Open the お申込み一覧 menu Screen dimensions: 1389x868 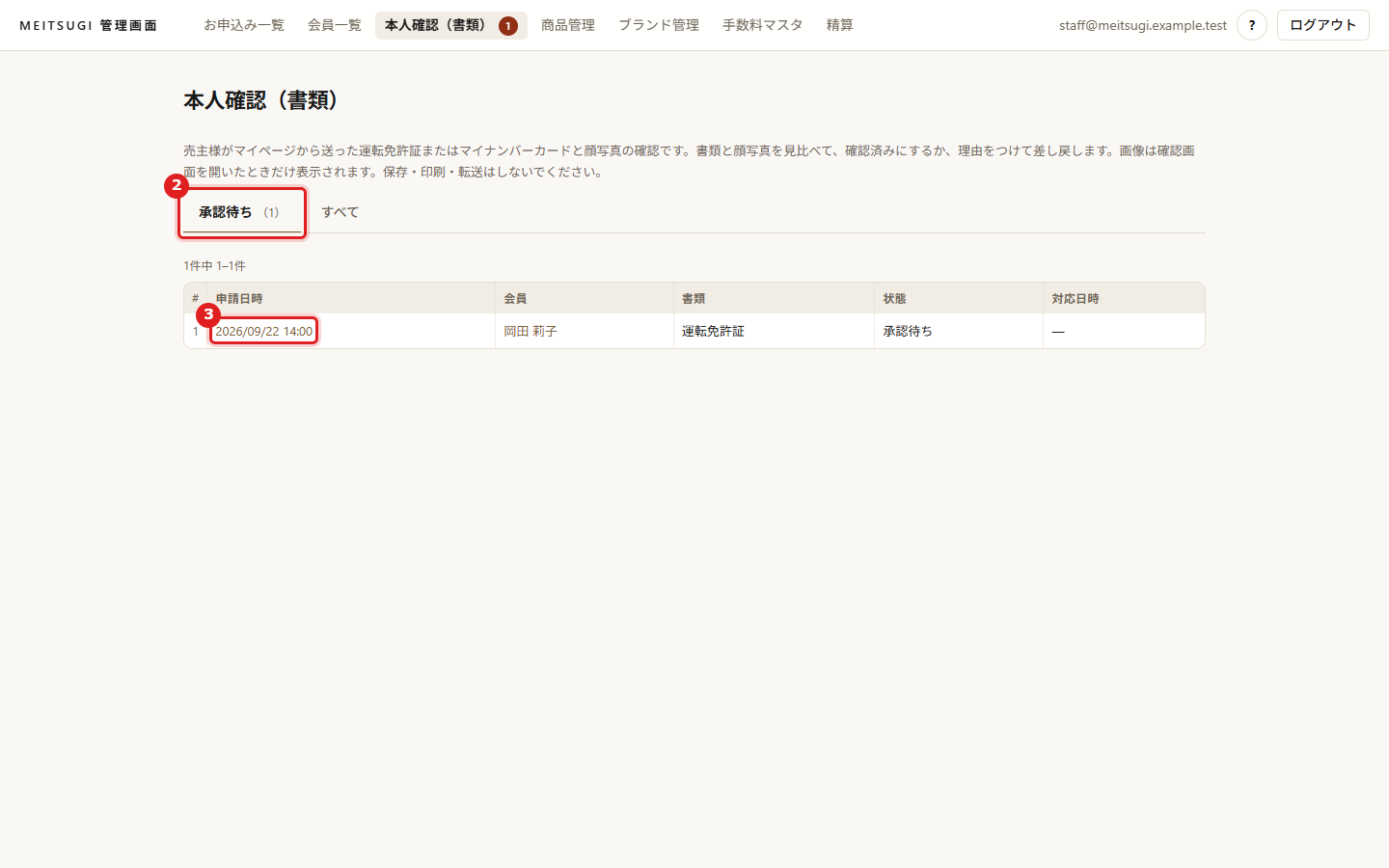click(244, 25)
